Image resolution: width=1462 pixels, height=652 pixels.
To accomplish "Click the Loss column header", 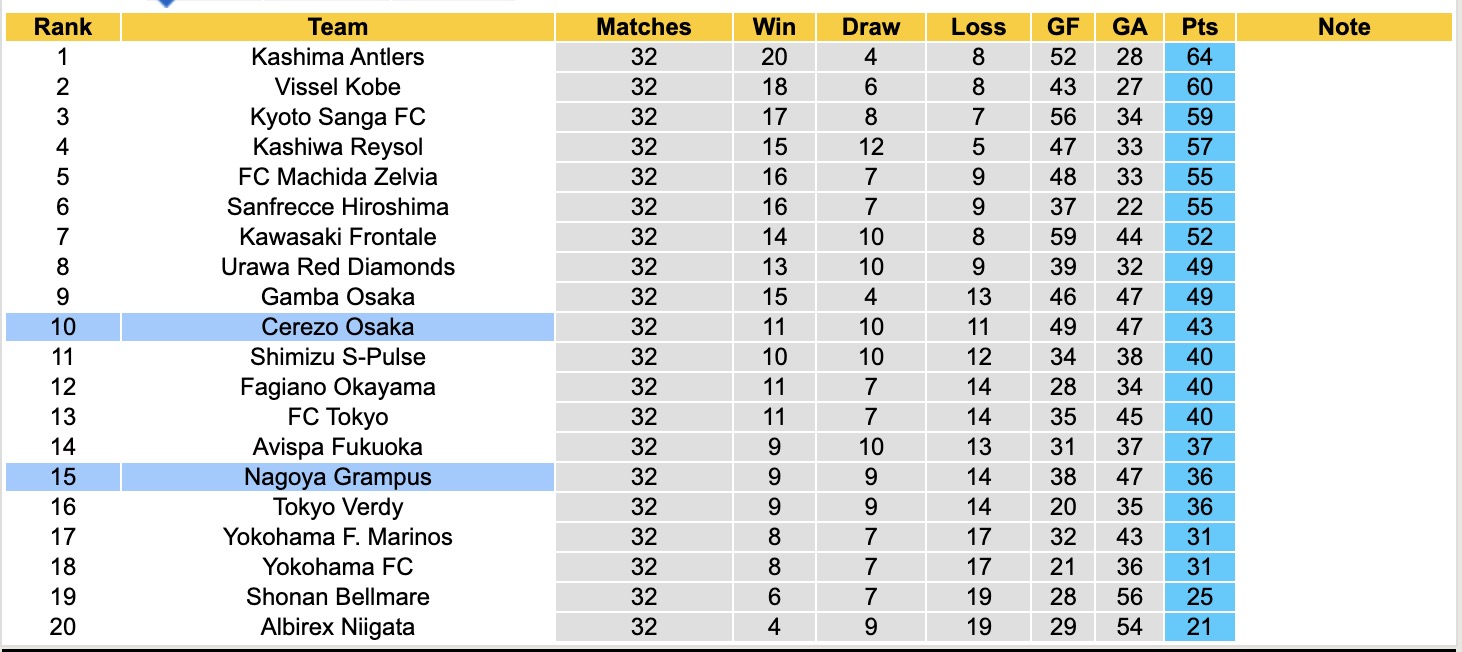I will coord(978,27).
